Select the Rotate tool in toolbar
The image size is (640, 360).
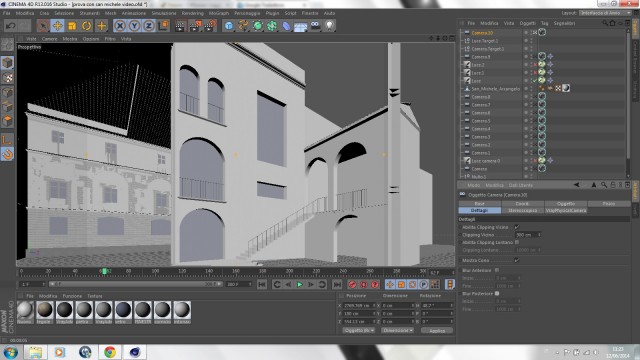point(87,26)
